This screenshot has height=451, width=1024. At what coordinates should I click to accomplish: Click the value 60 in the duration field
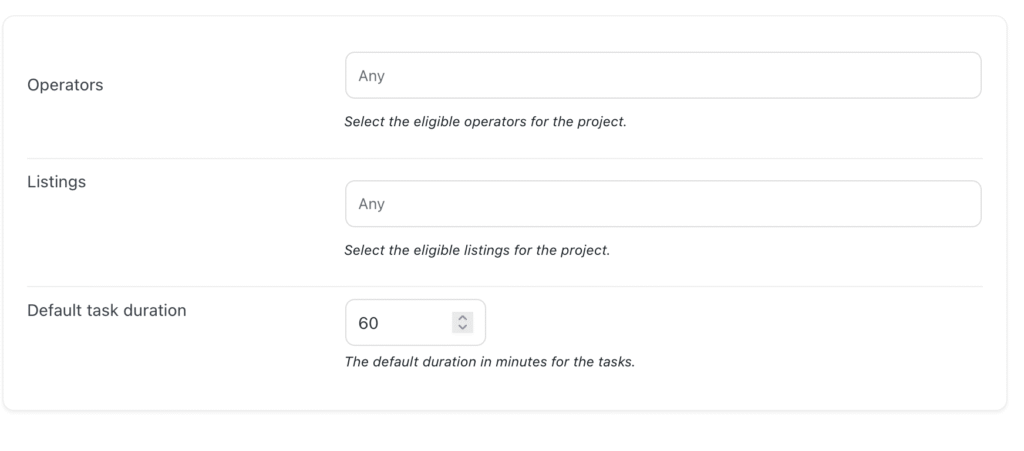point(368,323)
